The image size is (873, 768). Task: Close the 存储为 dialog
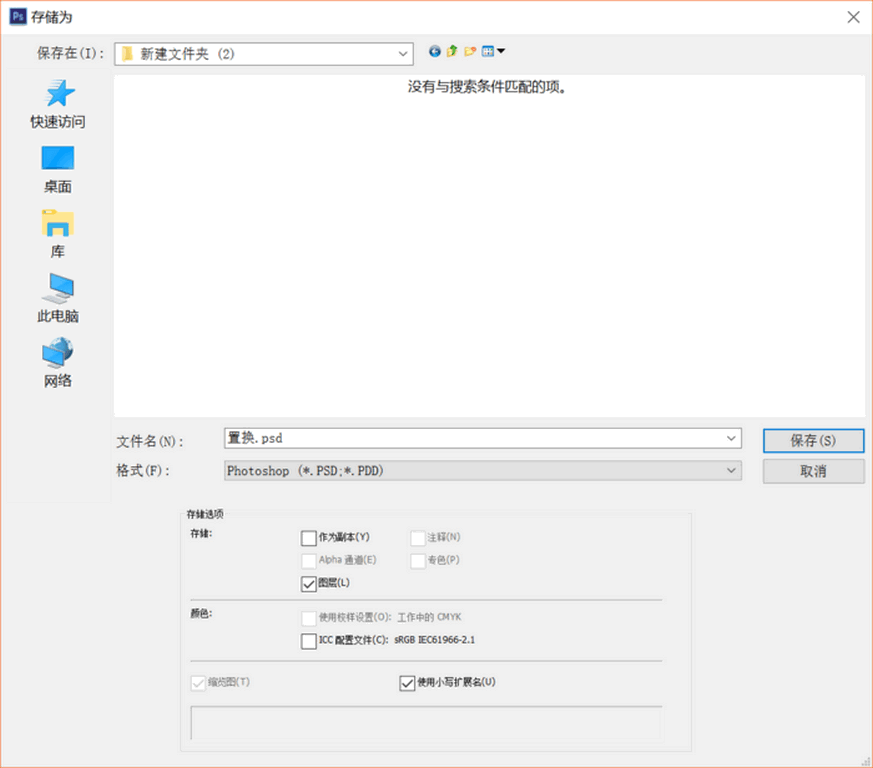[x=853, y=17]
